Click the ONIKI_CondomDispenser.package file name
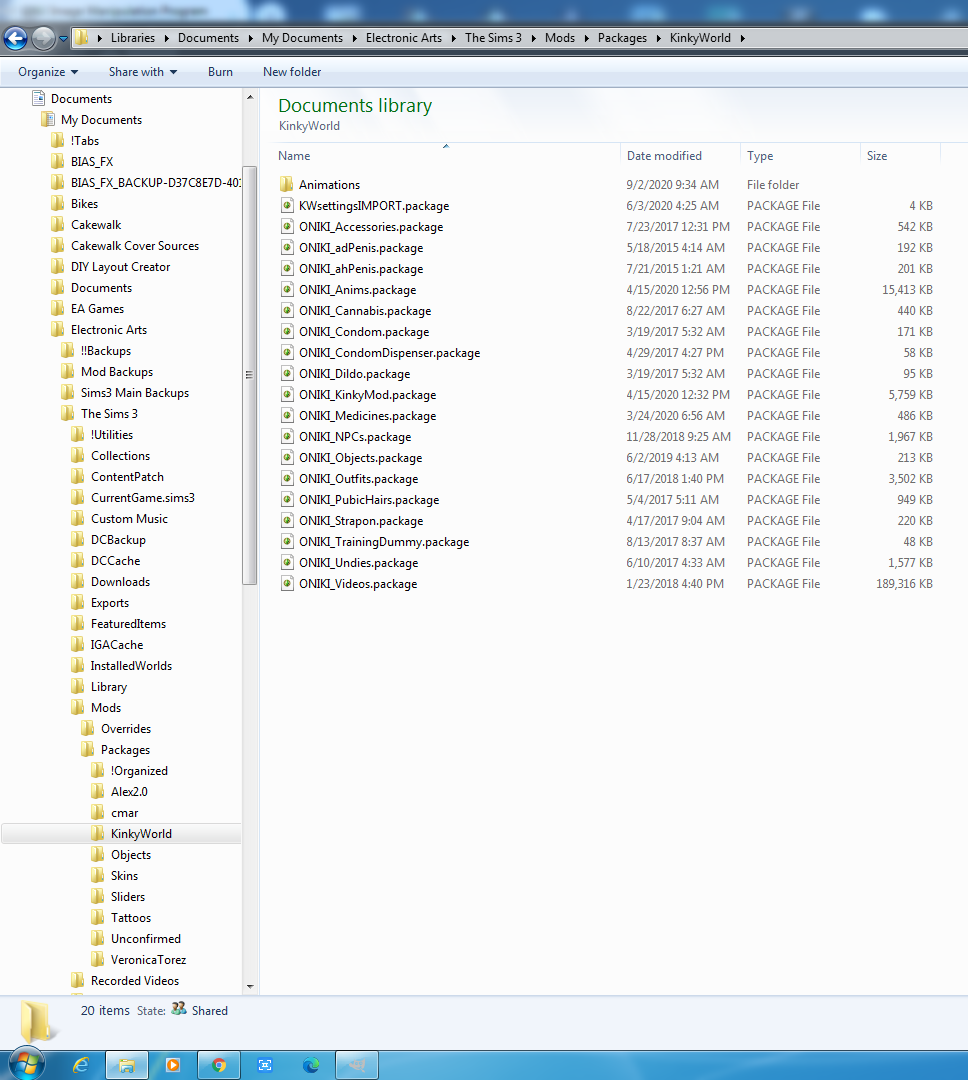Screen dimensions: 968x1080 389,353
